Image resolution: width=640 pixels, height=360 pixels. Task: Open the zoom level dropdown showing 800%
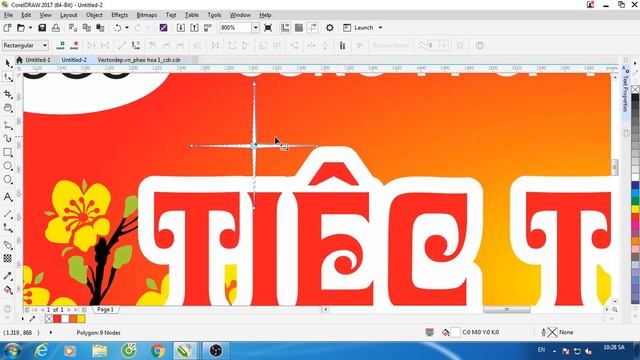256,28
